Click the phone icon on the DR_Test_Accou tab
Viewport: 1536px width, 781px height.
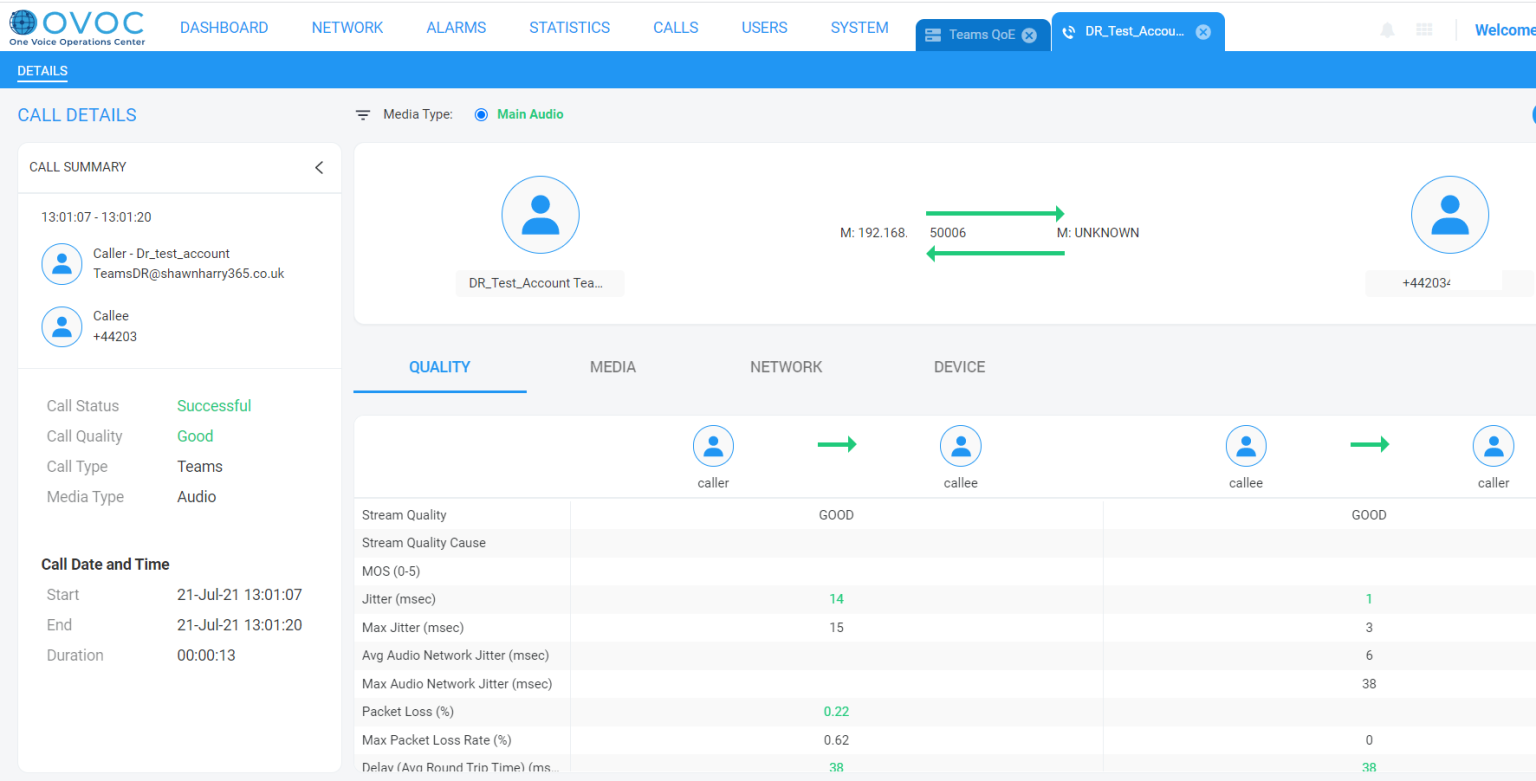1067,31
